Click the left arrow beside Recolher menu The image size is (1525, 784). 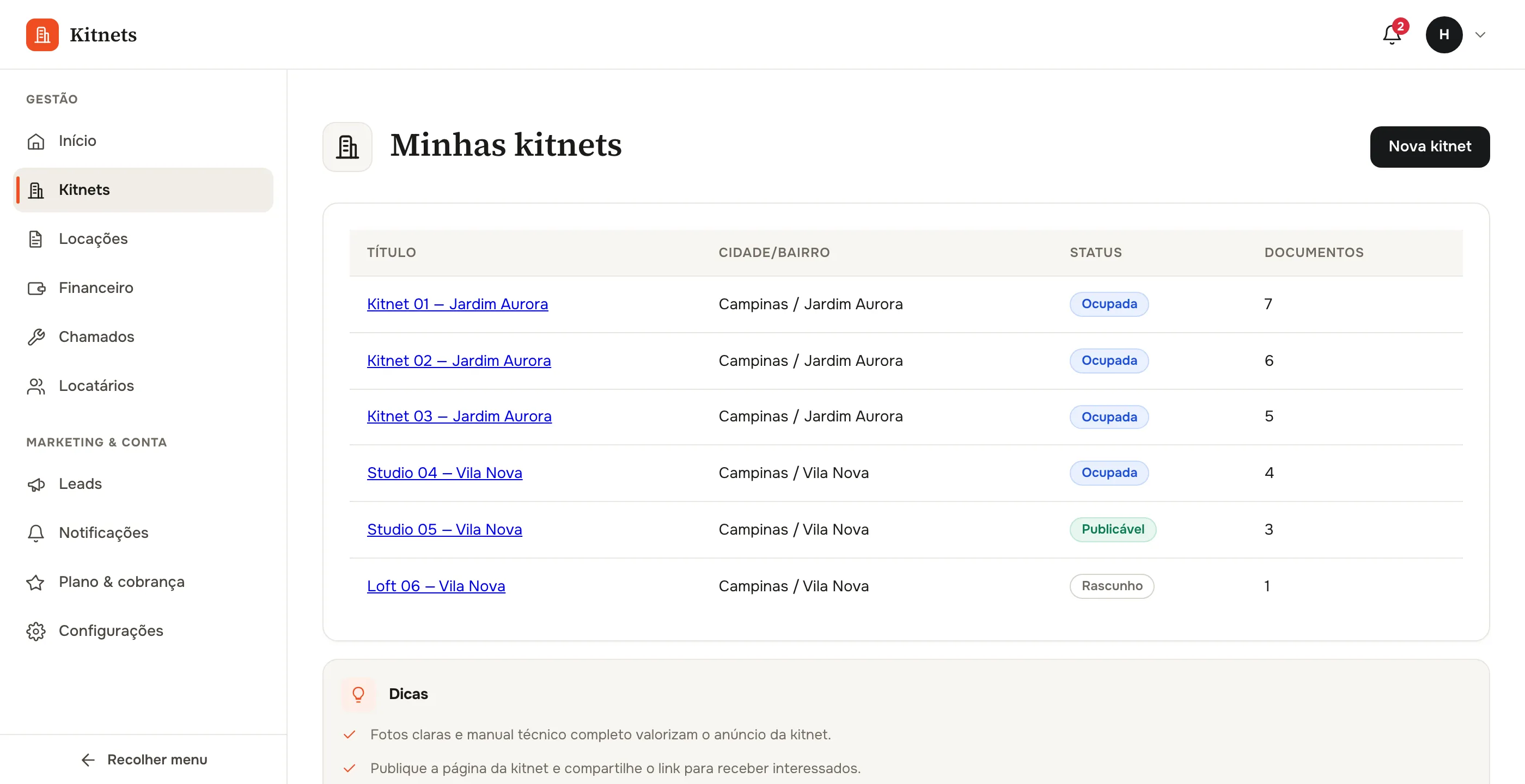tap(88, 759)
